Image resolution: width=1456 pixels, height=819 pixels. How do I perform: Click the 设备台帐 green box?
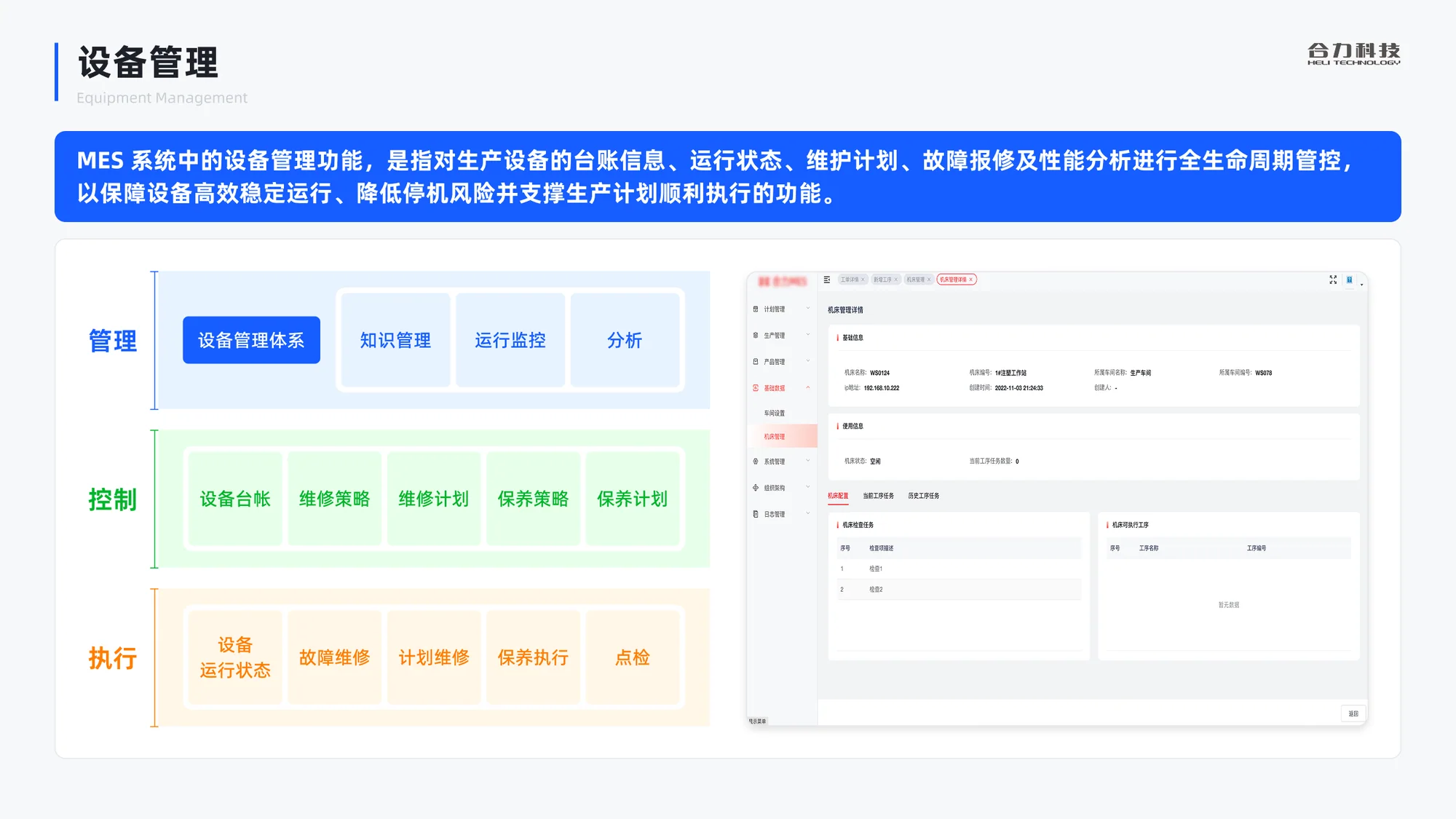(235, 499)
